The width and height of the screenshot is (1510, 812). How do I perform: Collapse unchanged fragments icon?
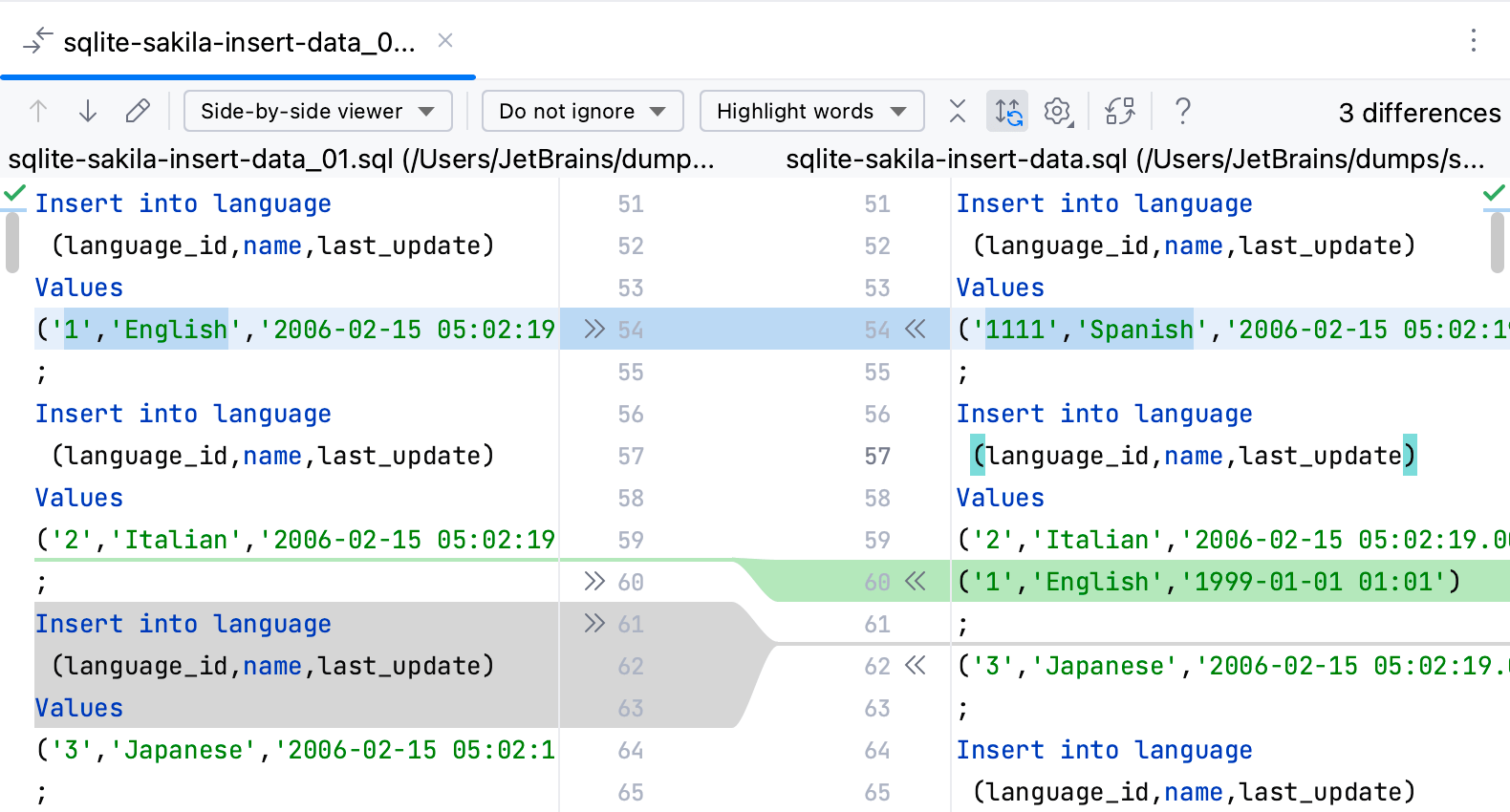(958, 112)
